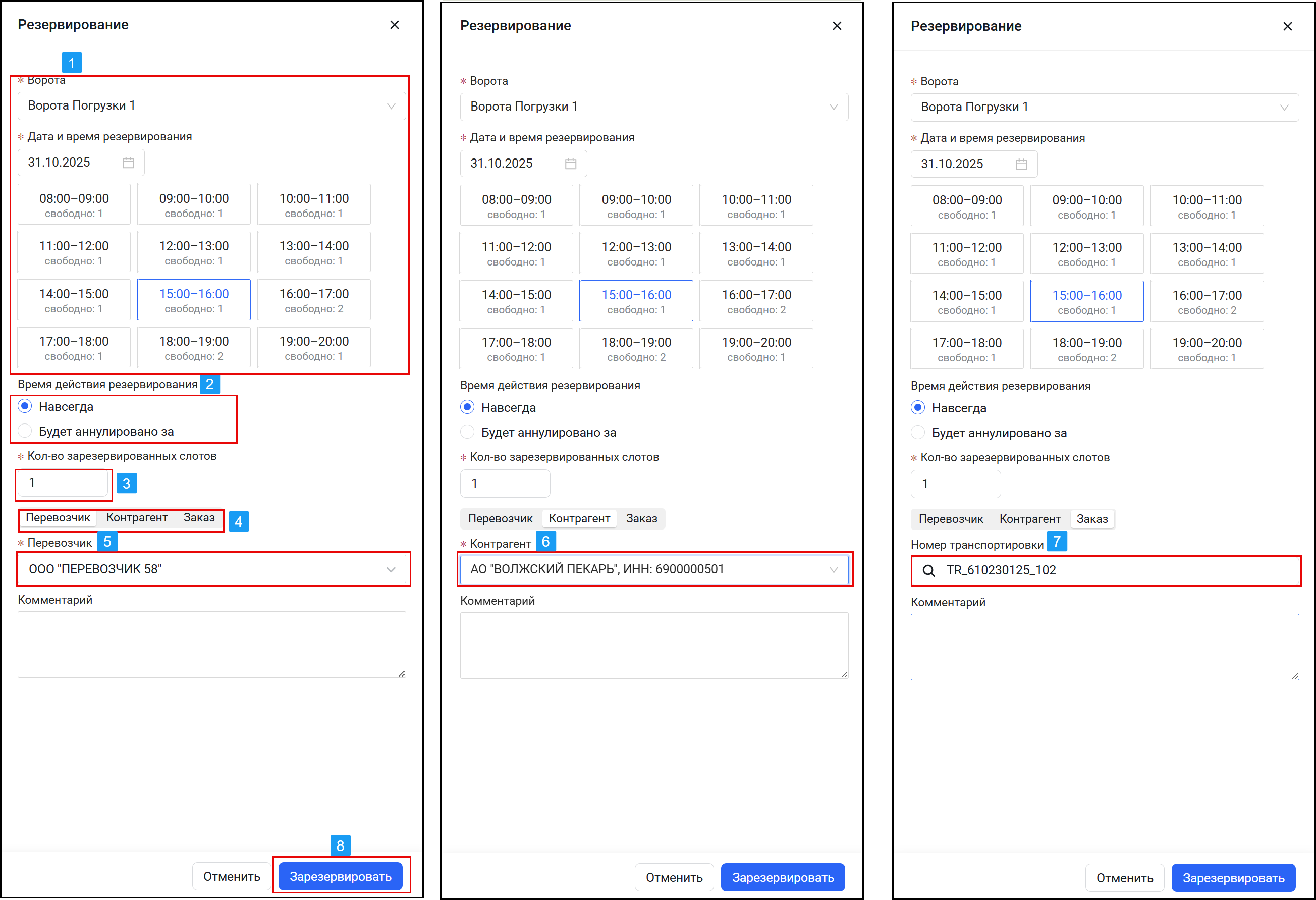The image size is (1316, 900).
Task: Click Отменить button in middle dialog
Action: click(674, 877)
